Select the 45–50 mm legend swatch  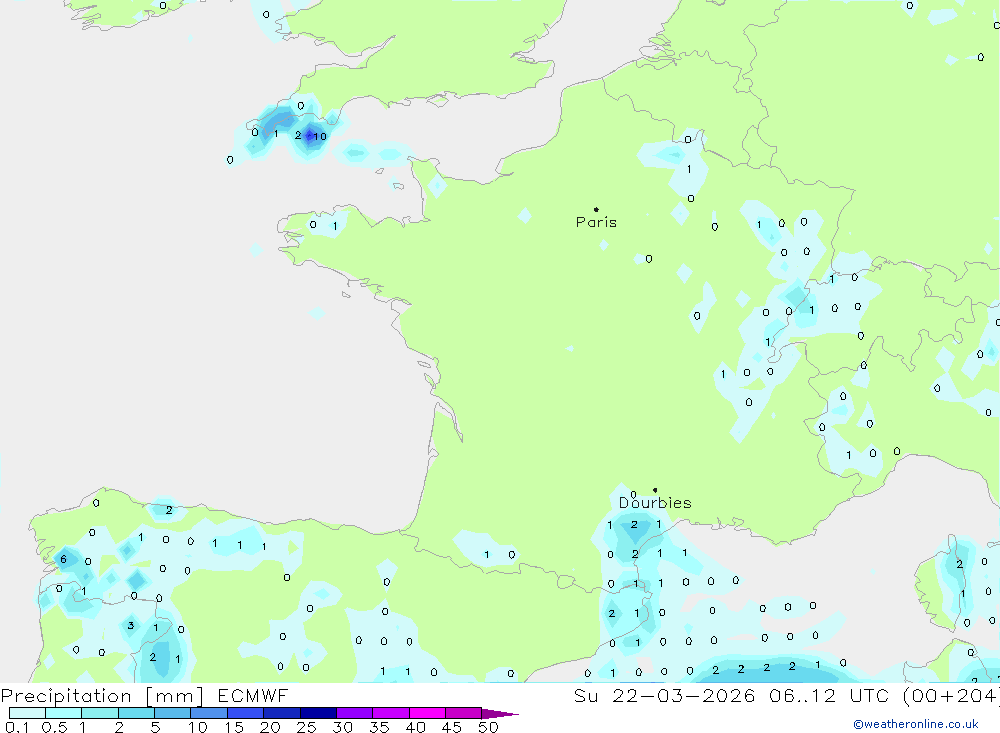click(x=464, y=713)
